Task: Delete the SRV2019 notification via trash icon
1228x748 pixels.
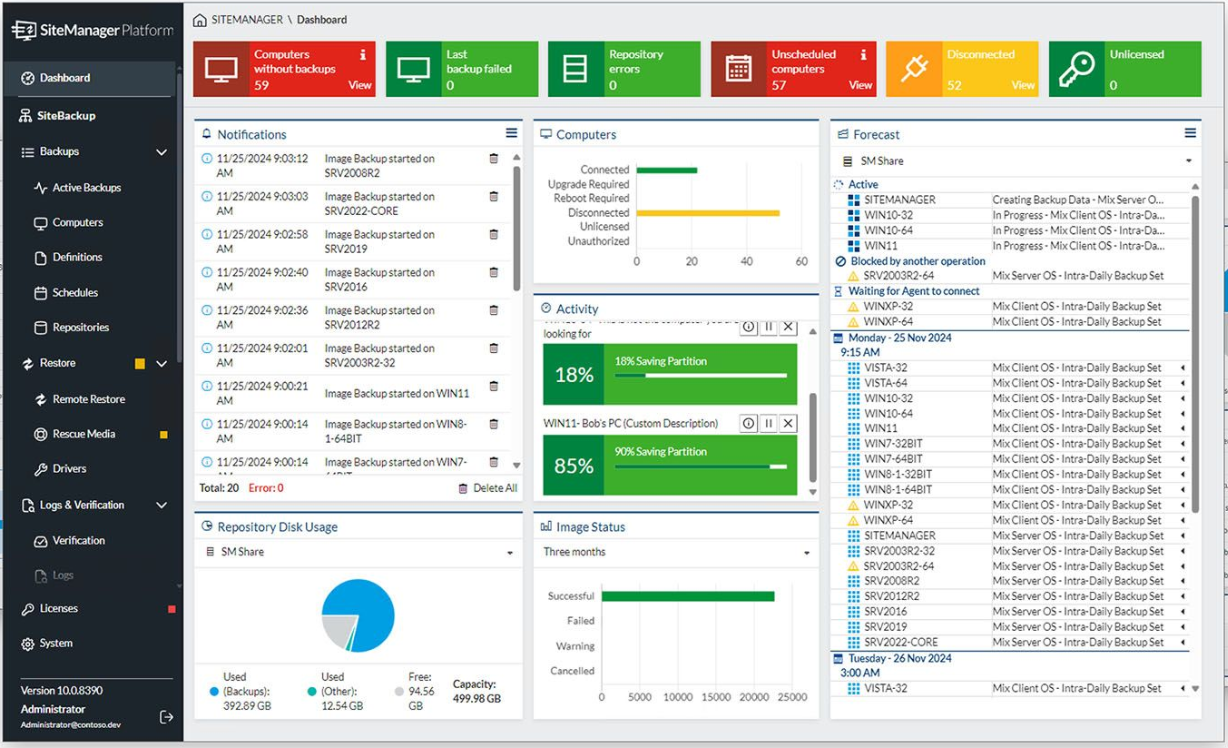Action: click(x=493, y=234)
